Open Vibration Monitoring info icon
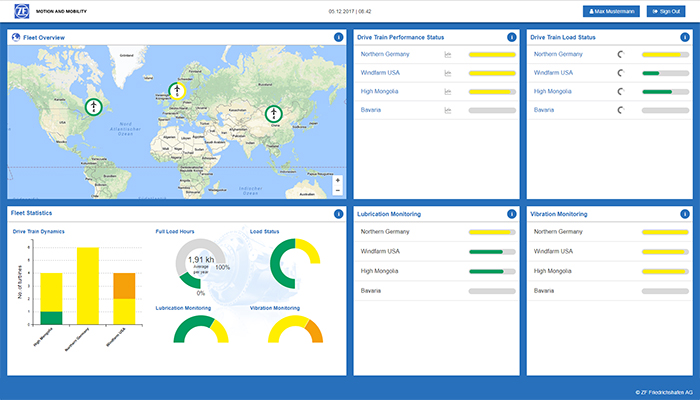The image size is (700, 400). point(685,214)
